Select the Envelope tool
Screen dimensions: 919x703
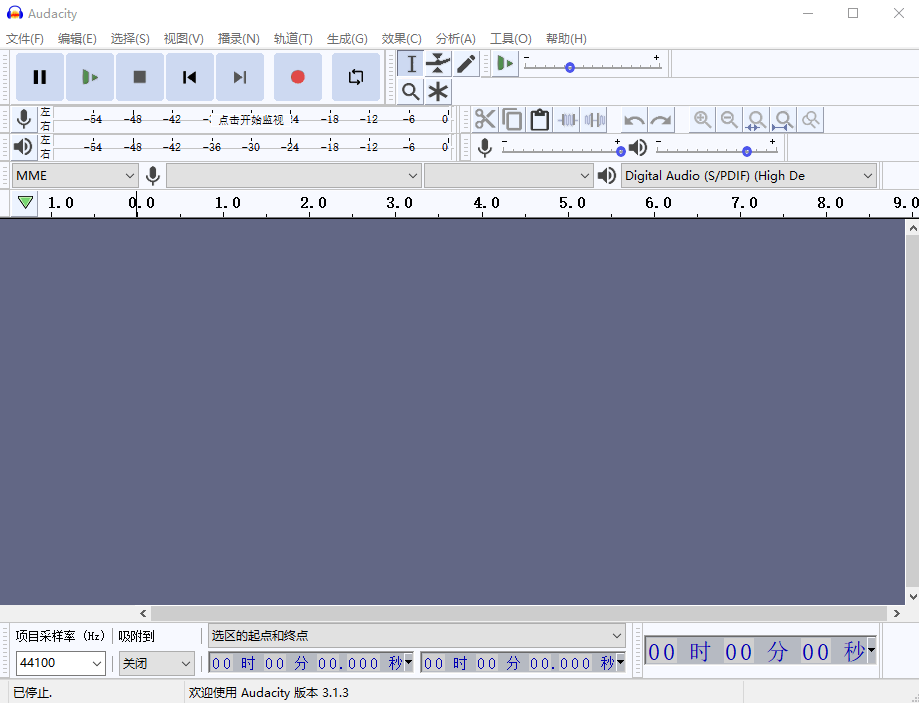(x=438, y=64)
